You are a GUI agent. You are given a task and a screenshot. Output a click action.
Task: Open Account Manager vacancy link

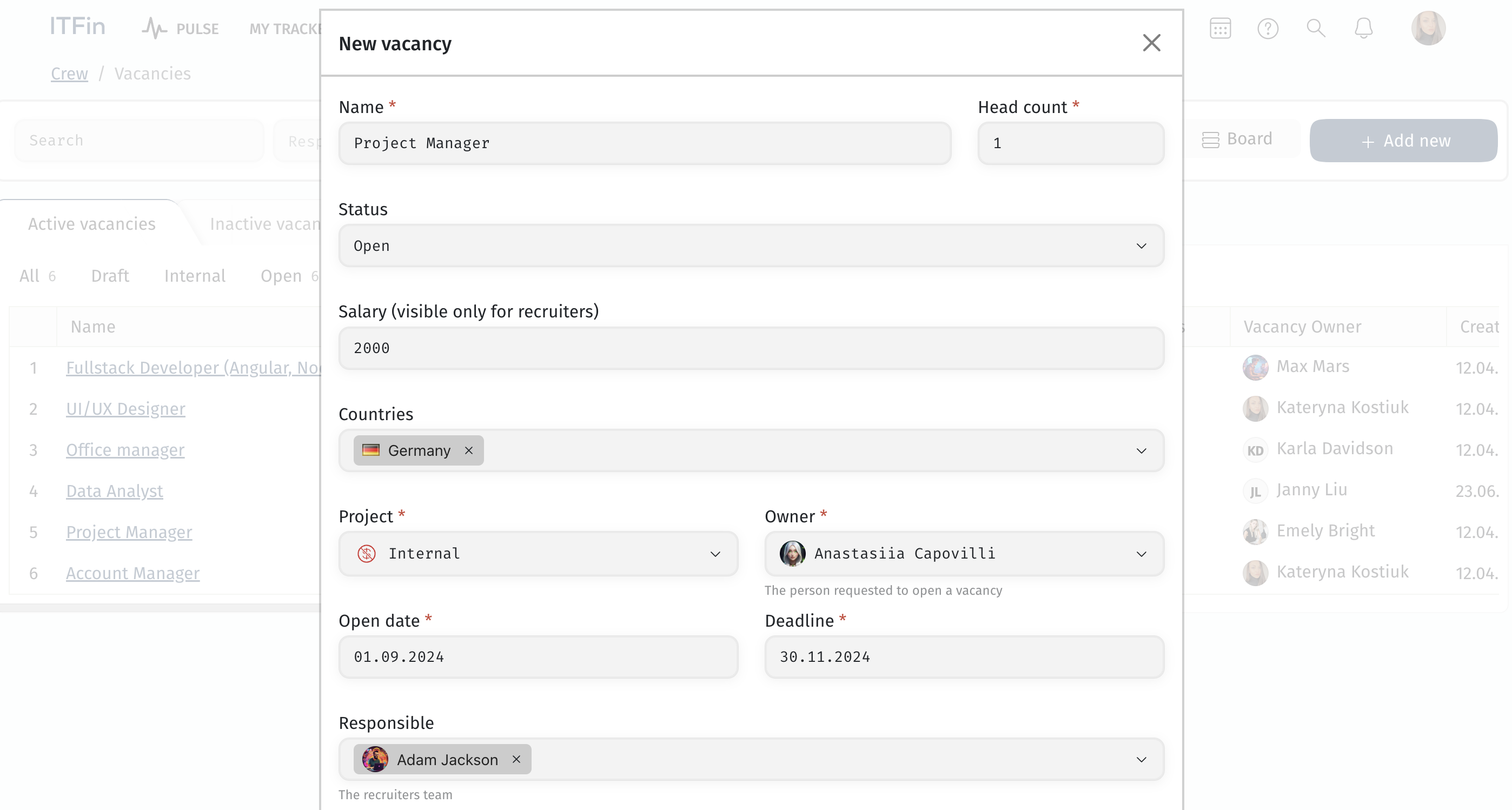(x=132, y=573)
